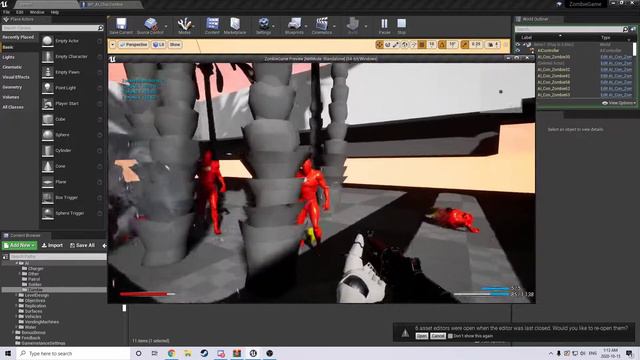Screen dimensions: 640x360
Task: Click the translate gizmo icon in viewport bar
Action: (379, 44)
